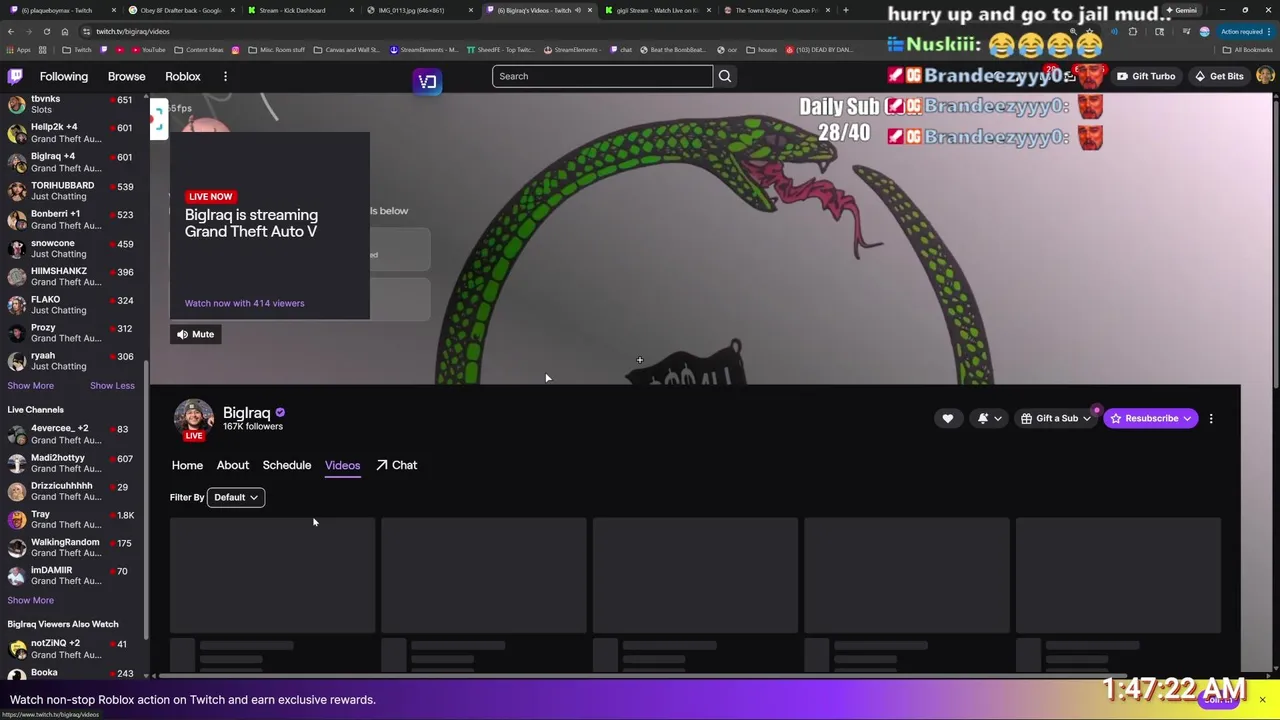Click the address bar URL twitch.tv/bigiraq/videos
Image resolution: width=1280 pixels, height=720 pixels.
pos(133,31)
